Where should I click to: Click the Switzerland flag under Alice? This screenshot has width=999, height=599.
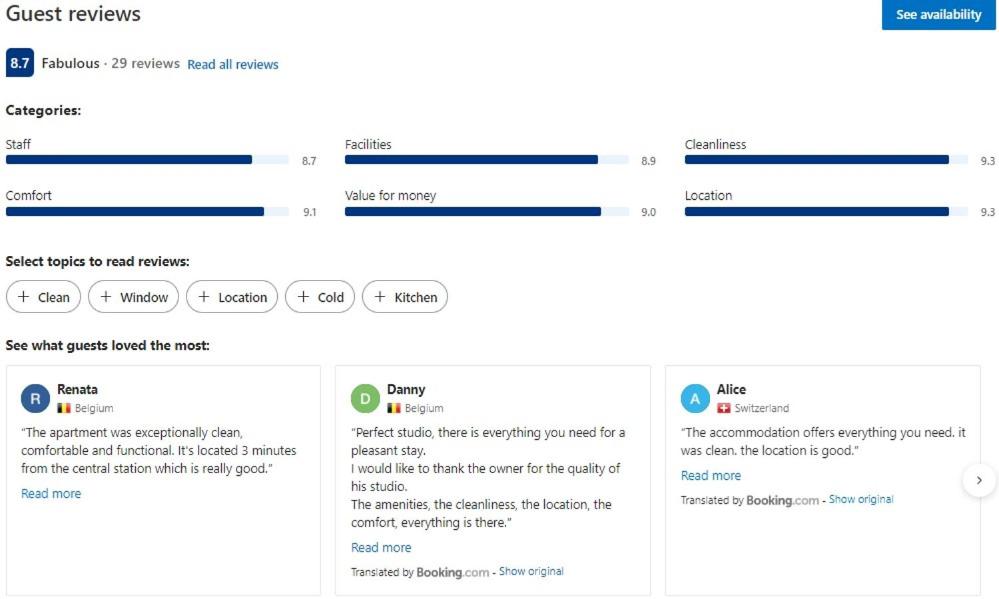tap(724, 408)
